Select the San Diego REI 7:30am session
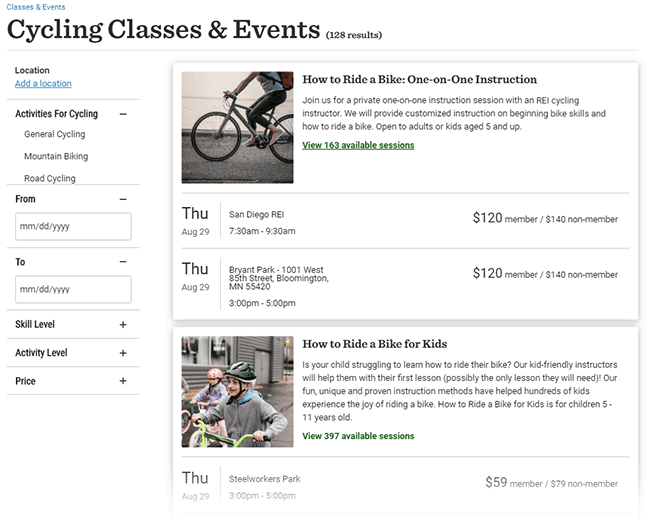The width and height of the screenshot is (650, 525). 405,221
